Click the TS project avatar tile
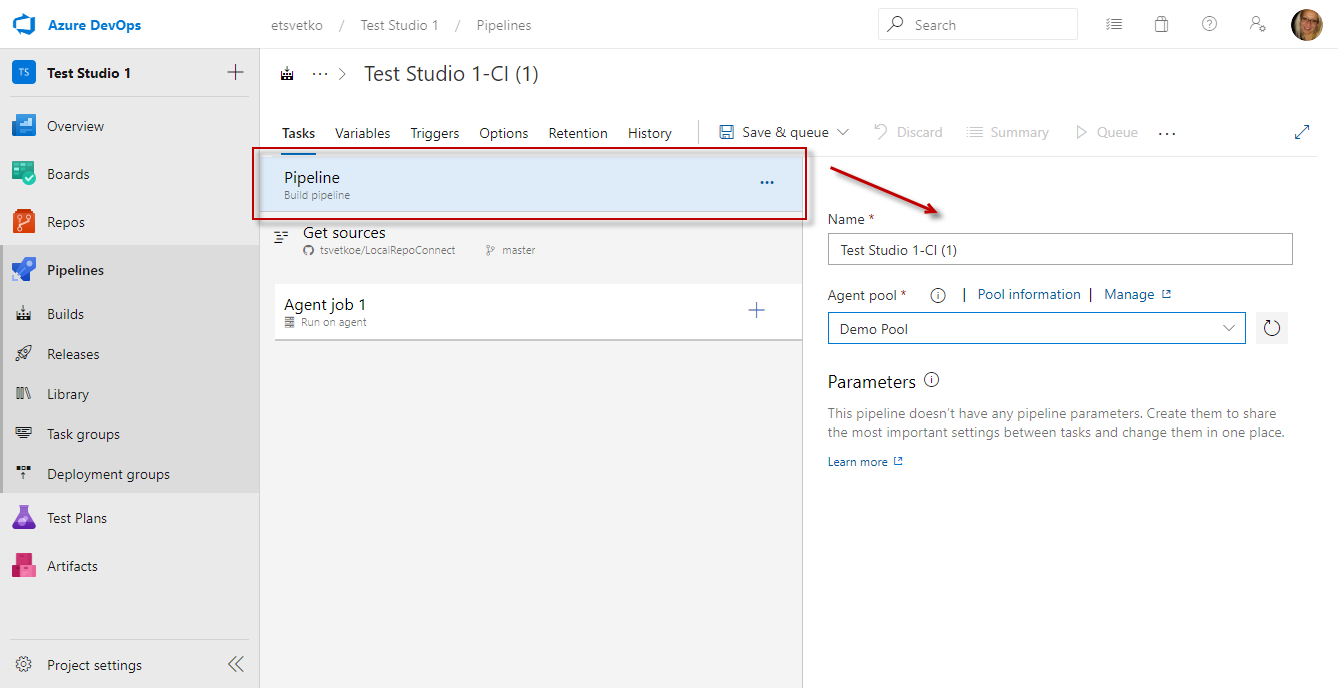 [x=24, y=73]
